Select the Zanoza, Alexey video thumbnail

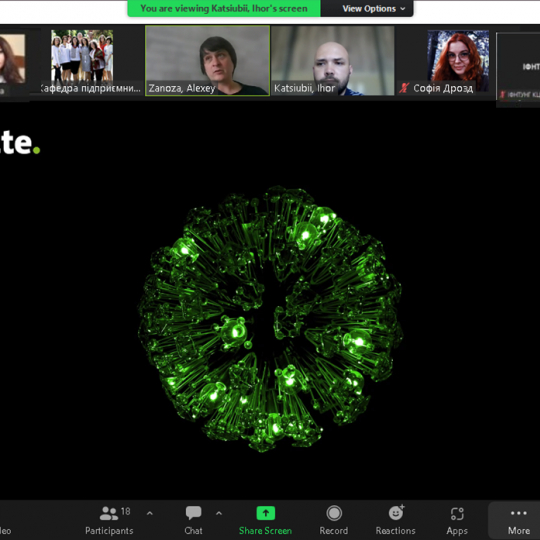click(x=207, y=61)
